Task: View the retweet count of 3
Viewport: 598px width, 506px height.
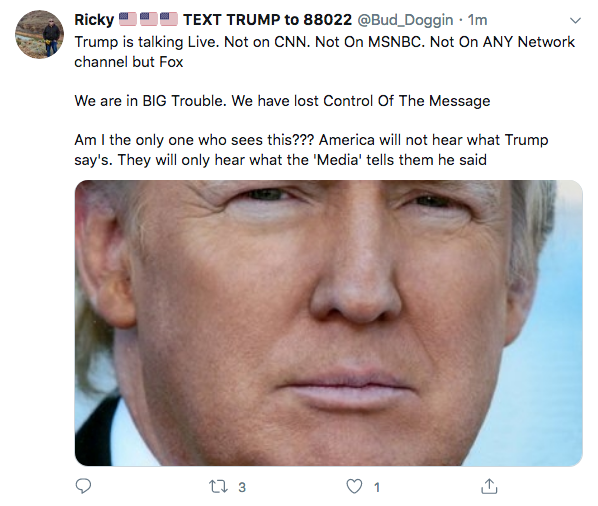Action: tap(242, 487)
